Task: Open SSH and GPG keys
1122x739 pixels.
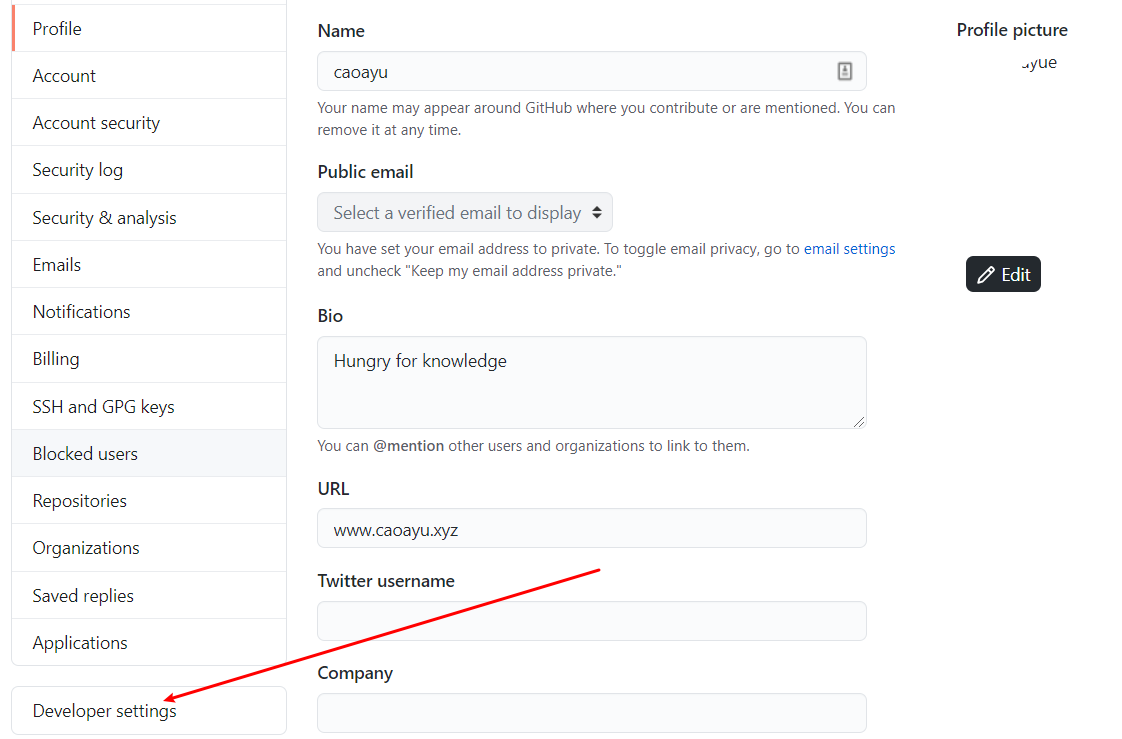Action: coord(103,407)
